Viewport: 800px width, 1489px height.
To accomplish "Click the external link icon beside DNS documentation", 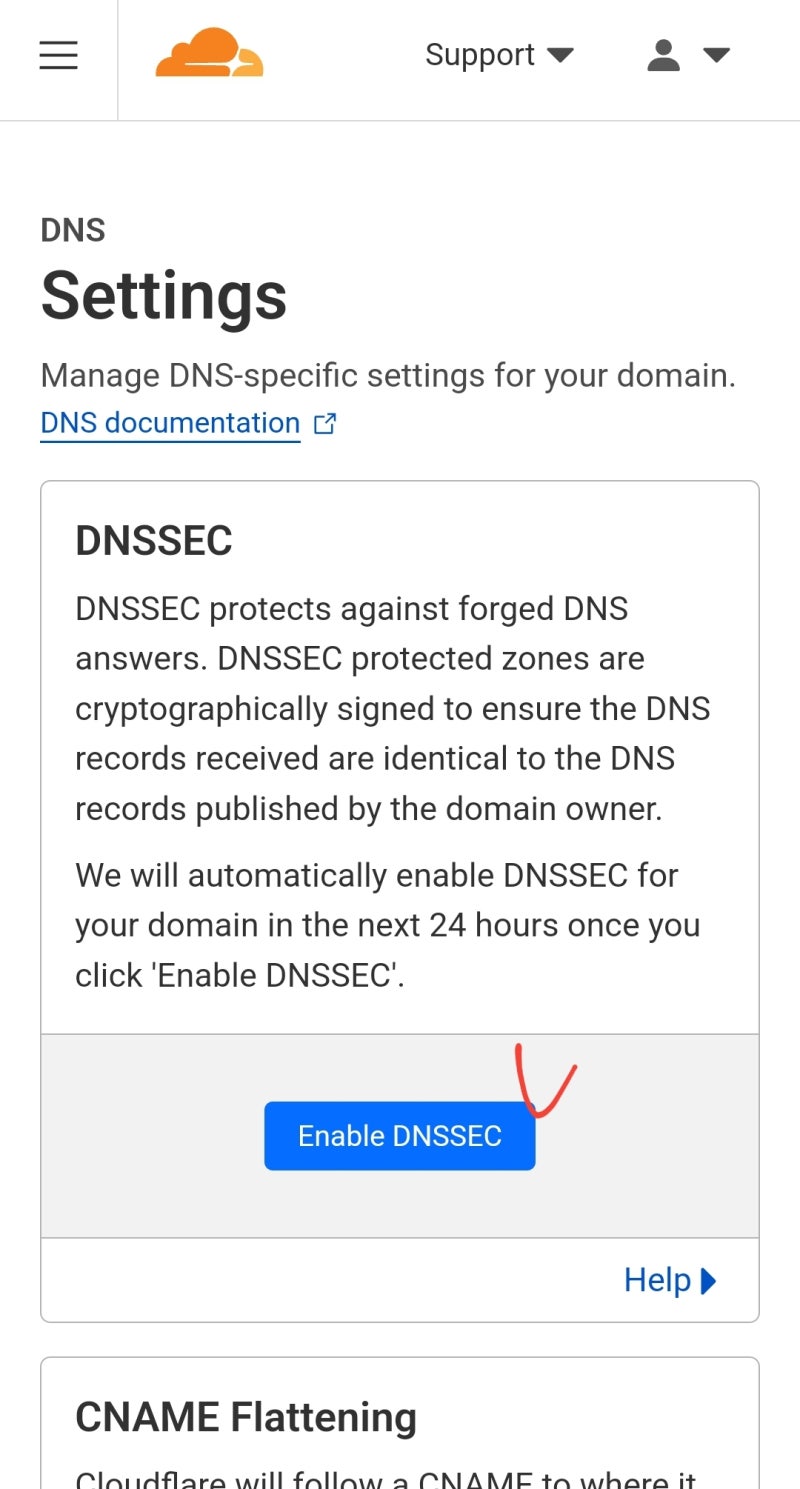I will 324,424.
